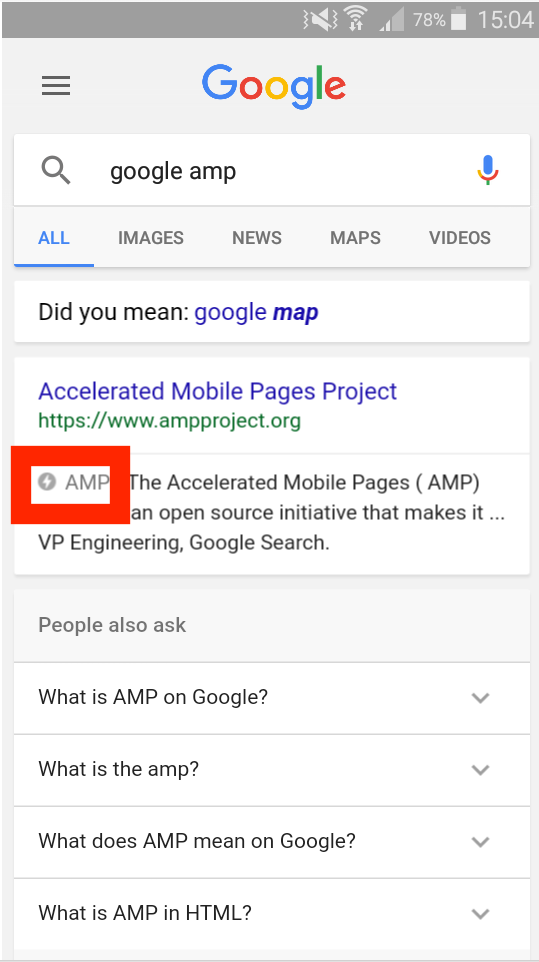Tap the muted sound status icon
This screenshot has height=962, width=539.
319,20
